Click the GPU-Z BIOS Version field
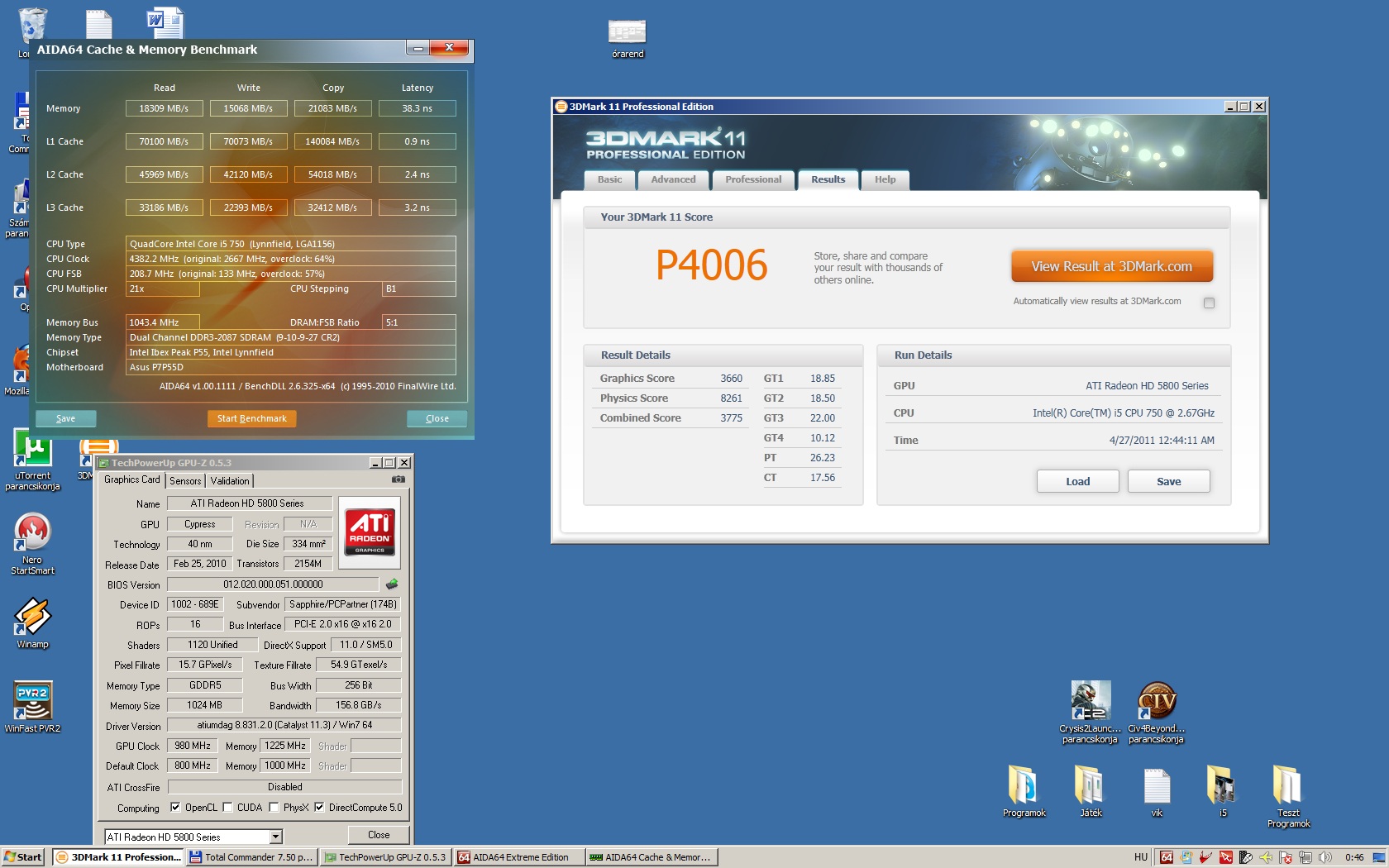This screenshot has height=868, width=1389. [273, 584]
